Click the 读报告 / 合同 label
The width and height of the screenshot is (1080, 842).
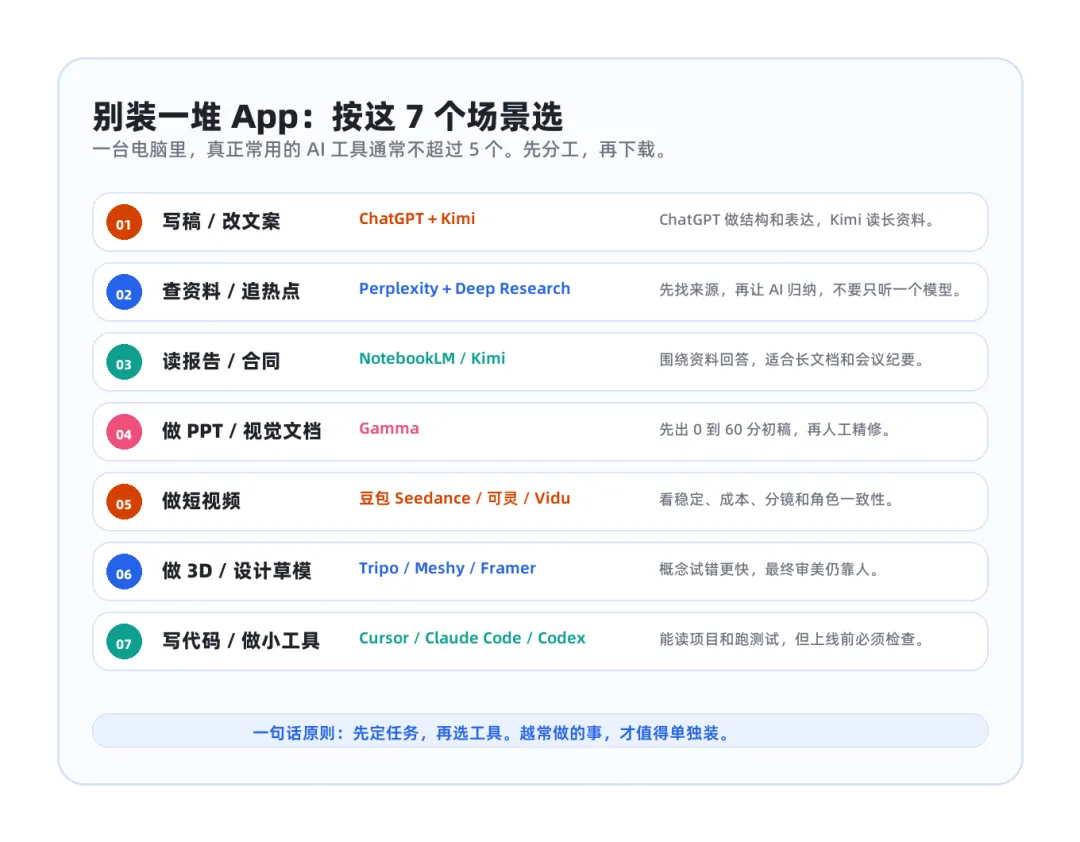(221, 362)
